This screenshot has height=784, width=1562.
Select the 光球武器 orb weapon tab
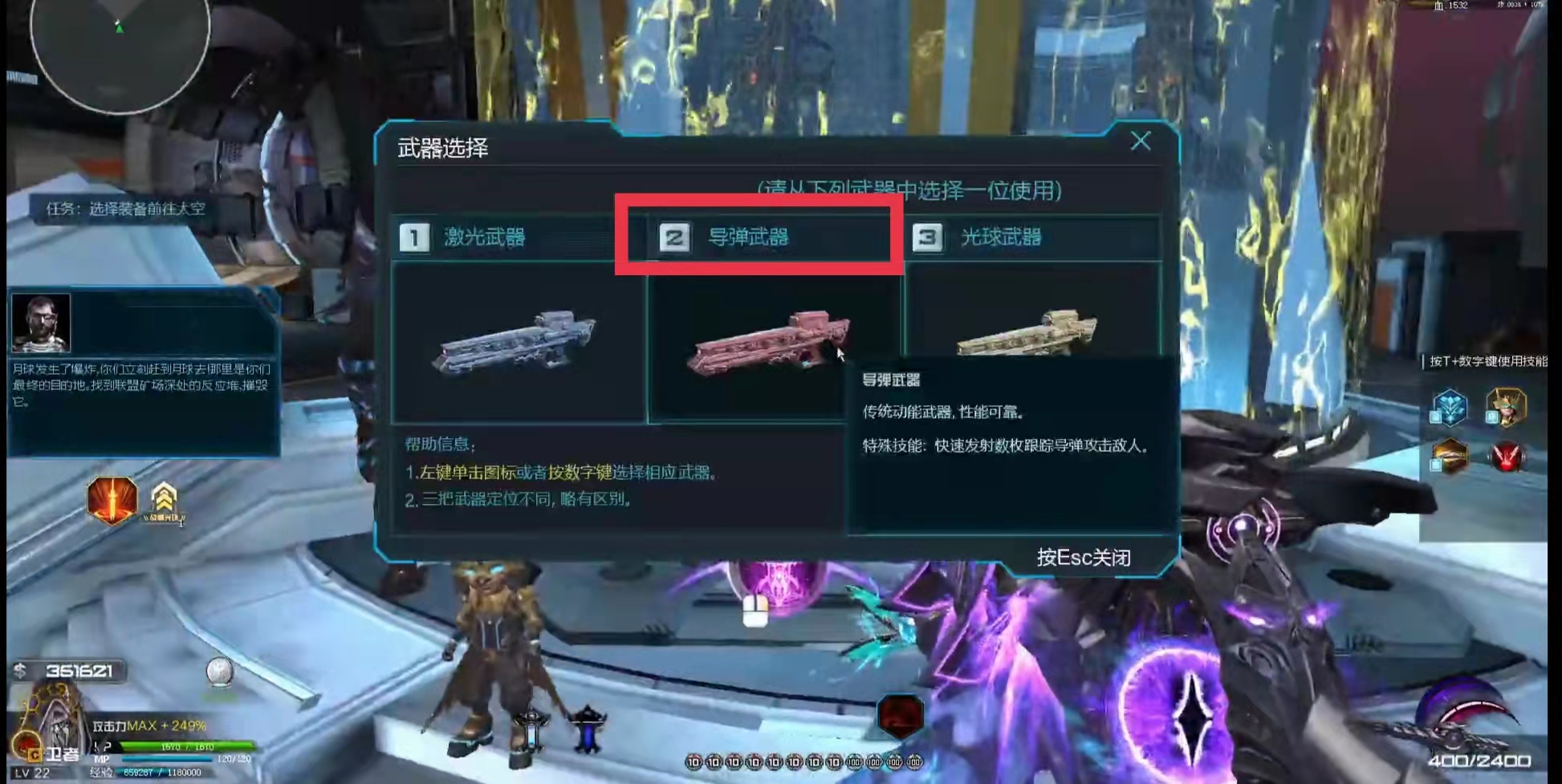click(1033, 237)
